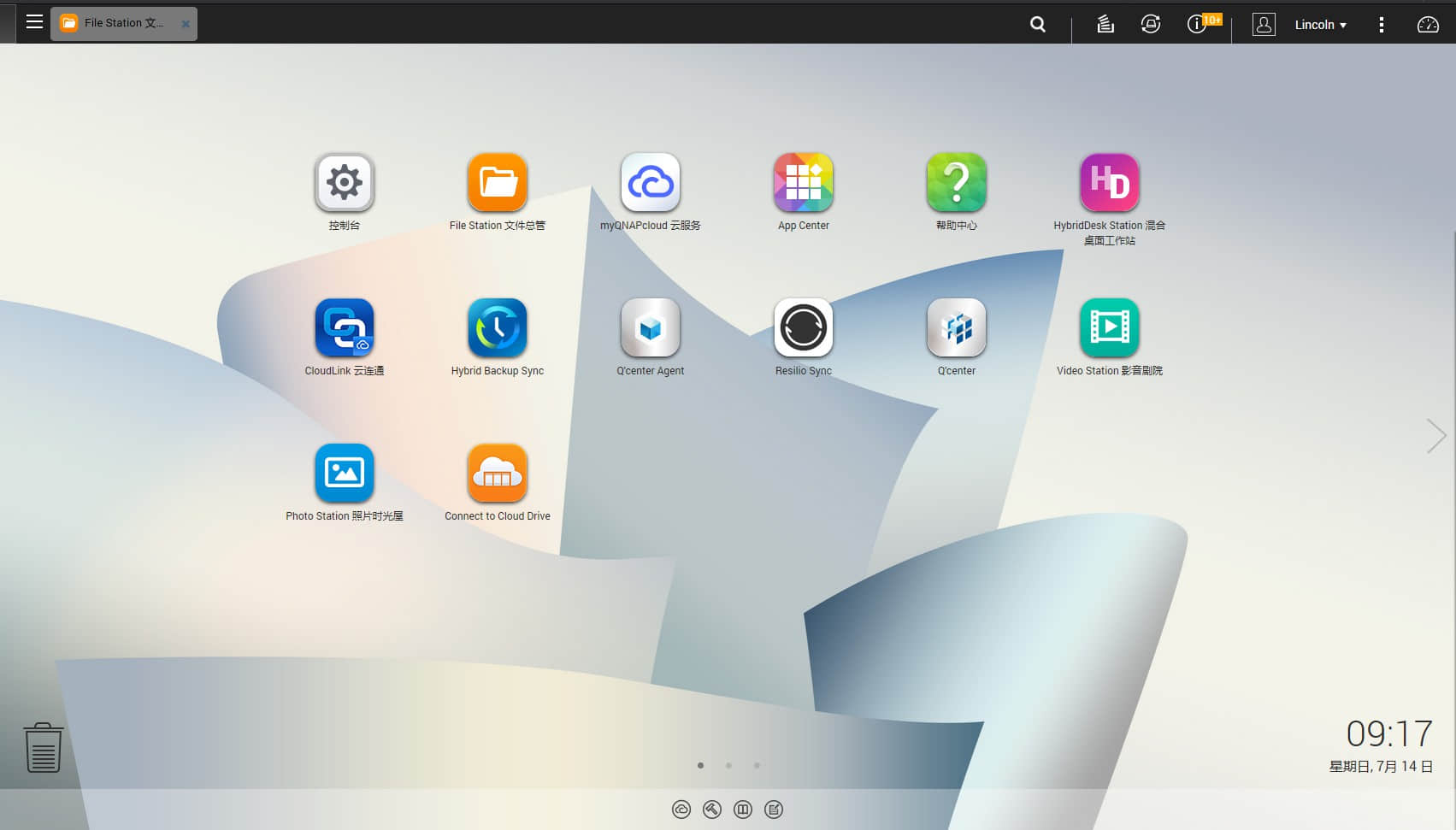1456x830 pixels.
Task: Open event notifications with 10+ badge
Action: [x=1203, y=23]
